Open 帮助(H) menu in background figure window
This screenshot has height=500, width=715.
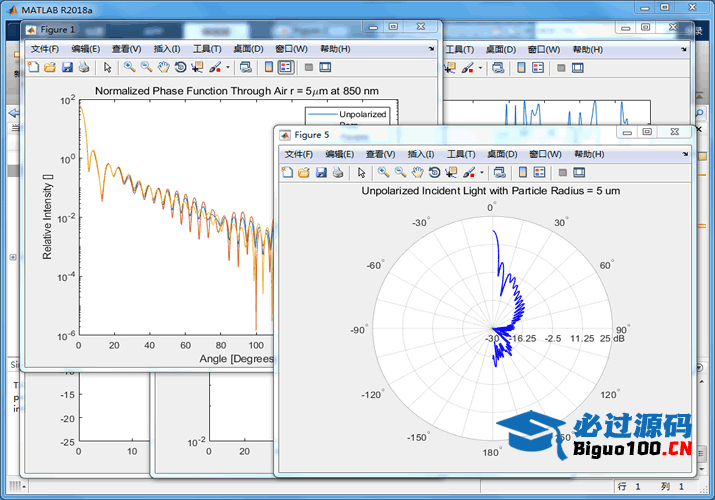pos(587,49)
